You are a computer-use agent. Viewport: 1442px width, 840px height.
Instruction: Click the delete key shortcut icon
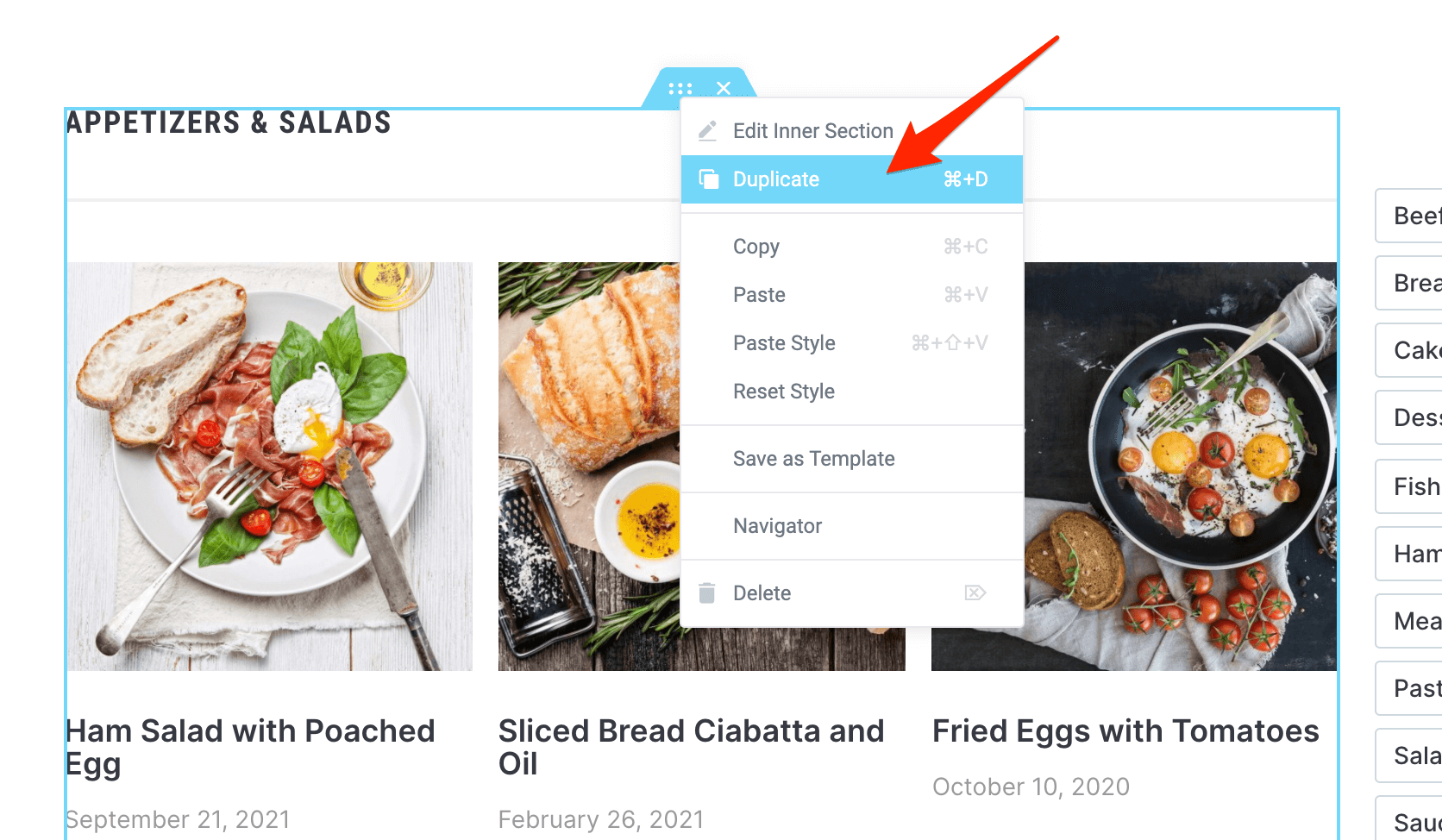point(975,592)
